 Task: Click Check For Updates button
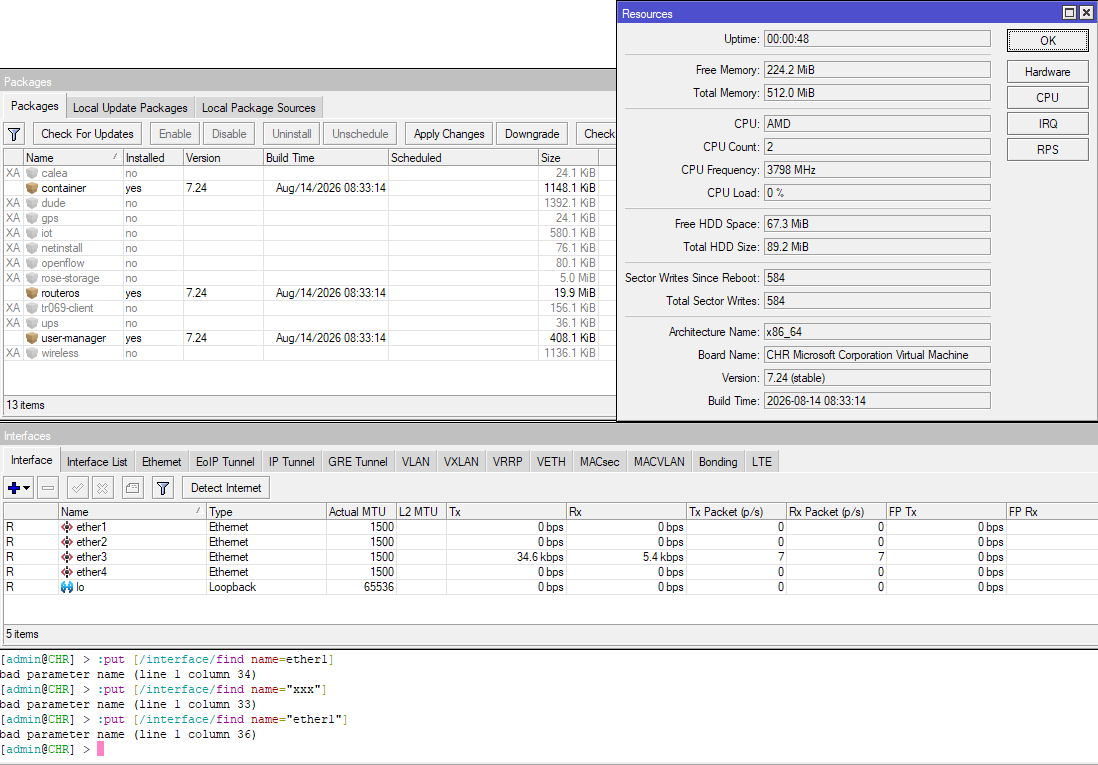88,134
